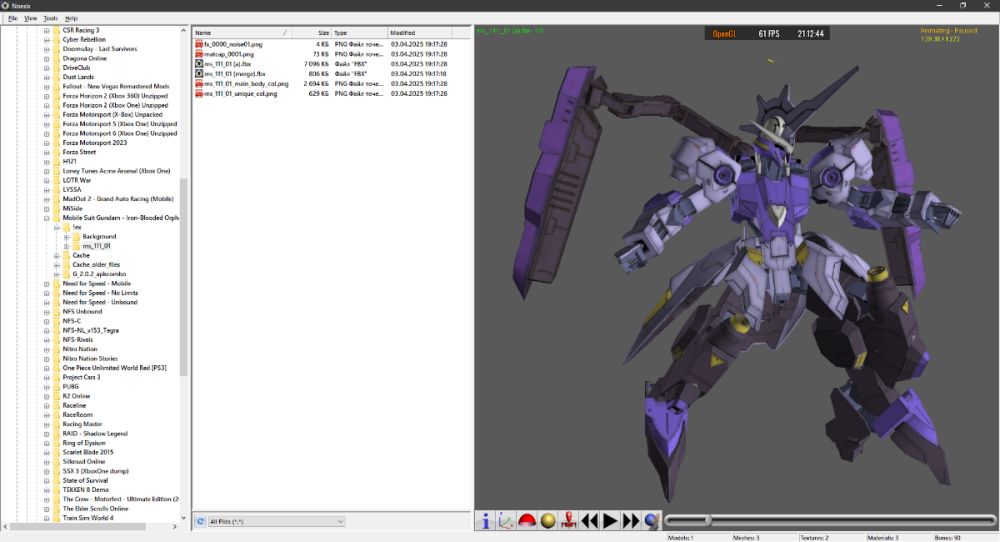The height and width of the screenshot is (542, 1000).
Task: Select the fx_0000_noise01.png file icon
Action: pos(199,45)
